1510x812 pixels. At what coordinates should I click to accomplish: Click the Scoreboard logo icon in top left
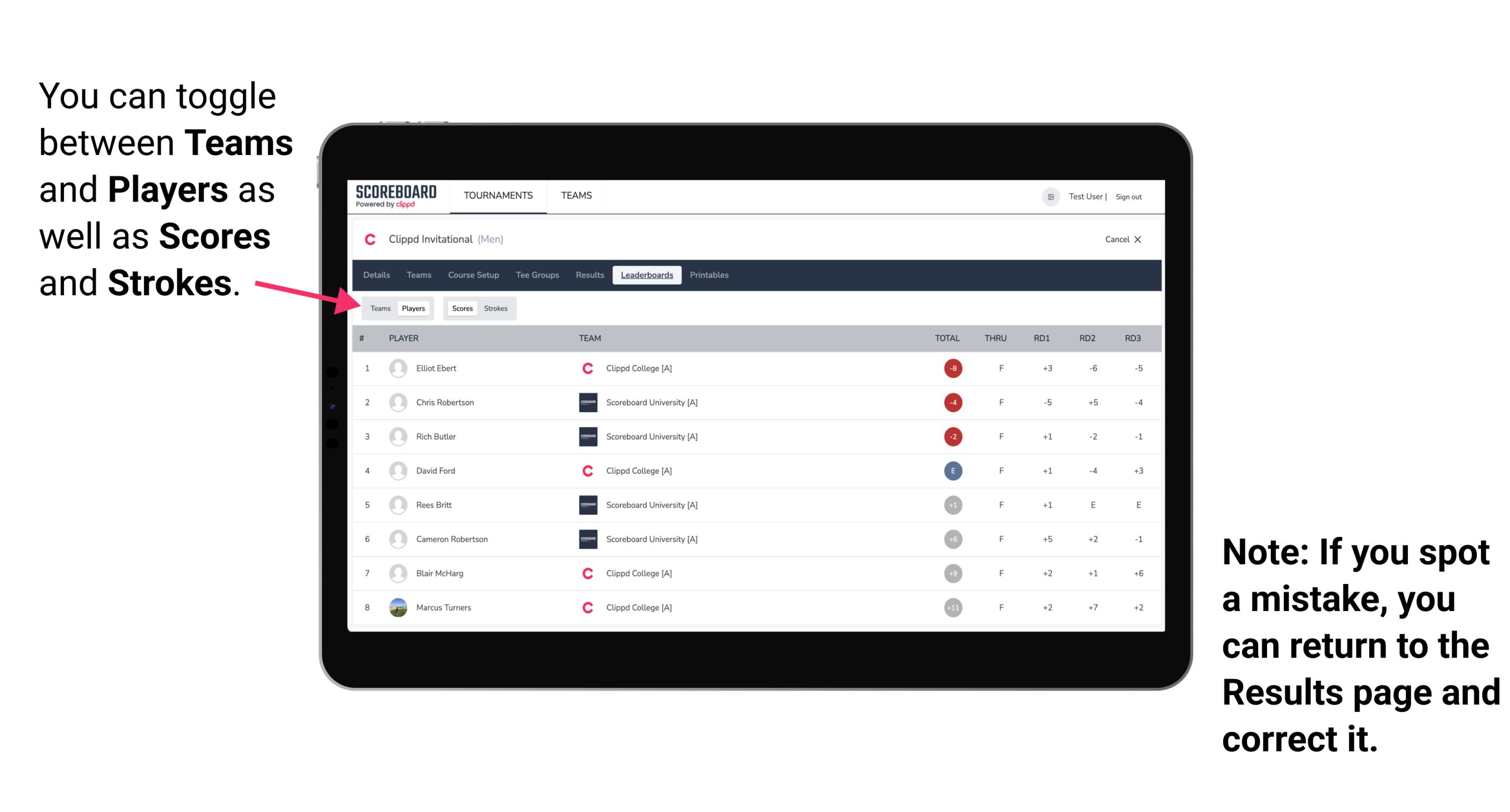tap(394, 196)
